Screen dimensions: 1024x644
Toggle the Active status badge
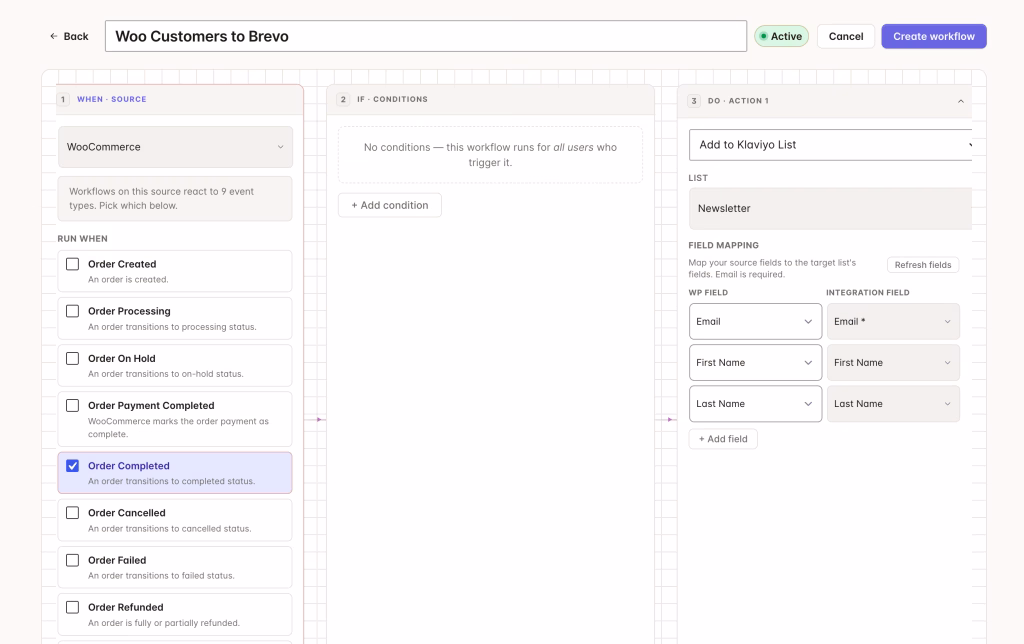click(781, 37)
